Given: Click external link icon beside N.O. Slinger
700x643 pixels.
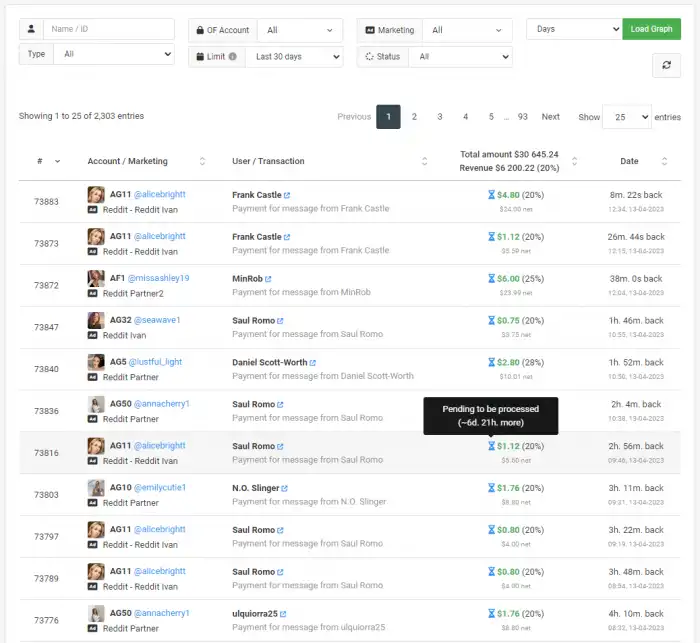Looking at the screenshot, I should pos(285,488).
